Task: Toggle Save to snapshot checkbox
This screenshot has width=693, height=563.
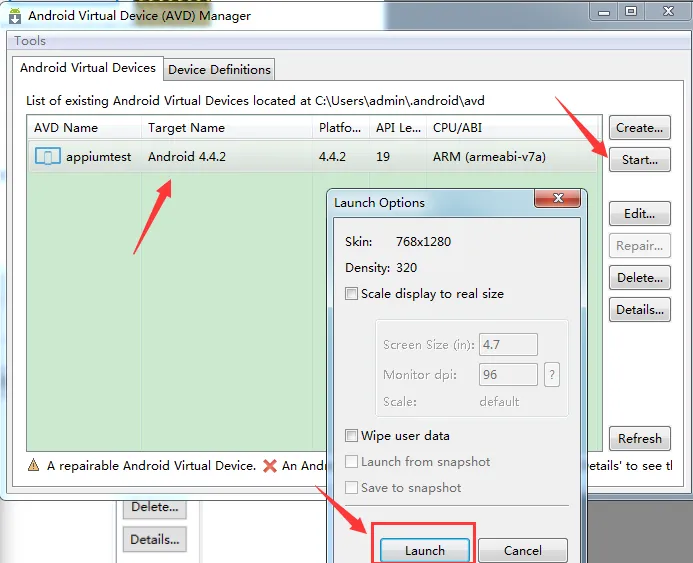Action: tap(351, 487)
